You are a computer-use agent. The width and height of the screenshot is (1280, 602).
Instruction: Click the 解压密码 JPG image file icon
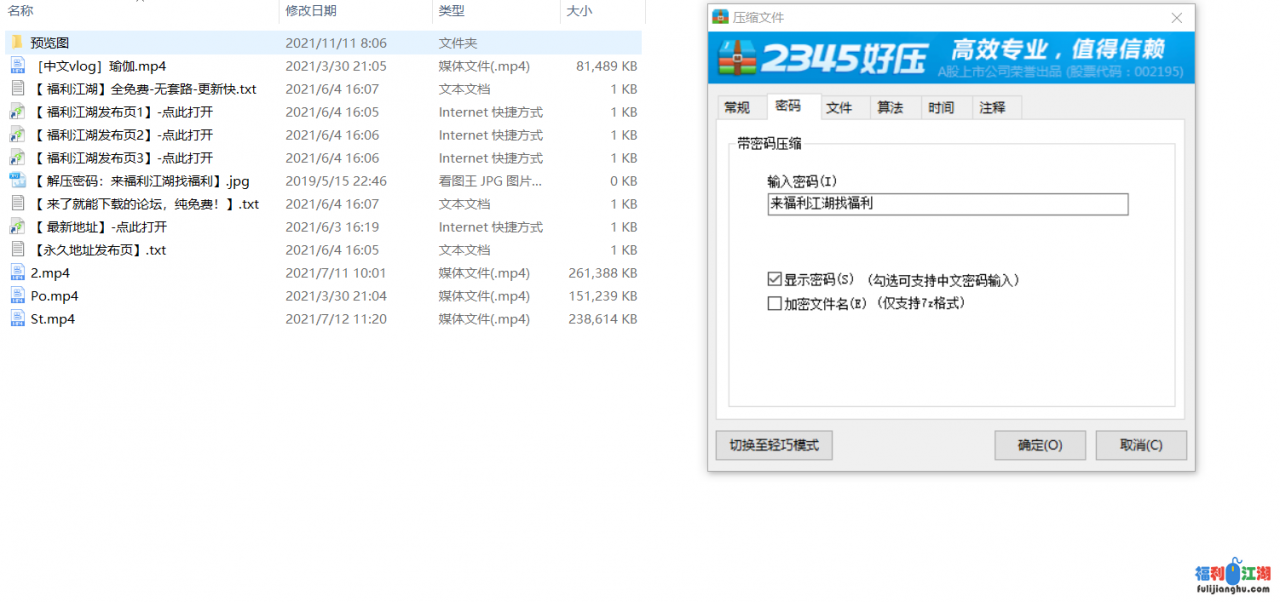pos(17,181)
